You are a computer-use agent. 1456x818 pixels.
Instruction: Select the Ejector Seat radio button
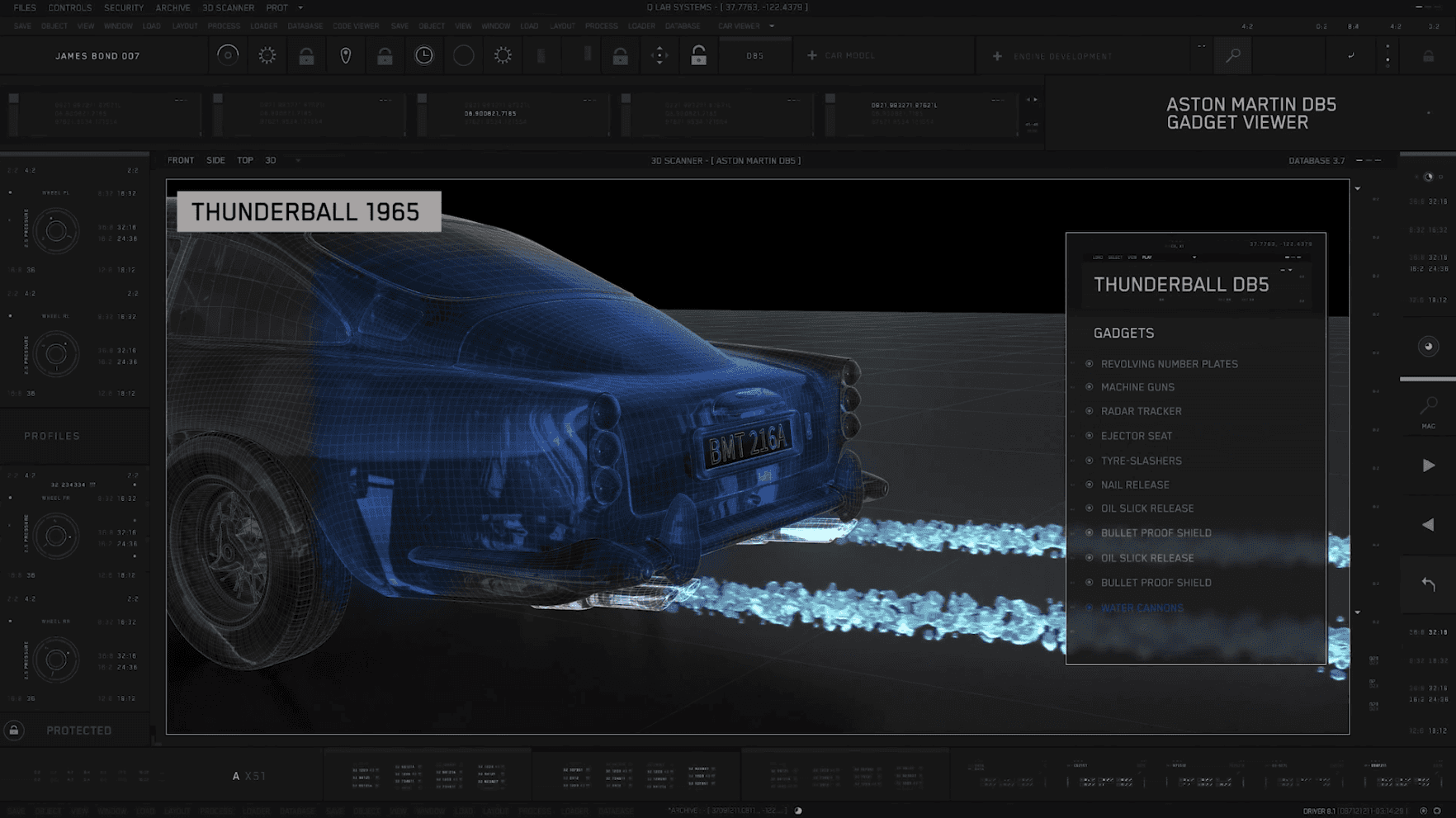1090,436
